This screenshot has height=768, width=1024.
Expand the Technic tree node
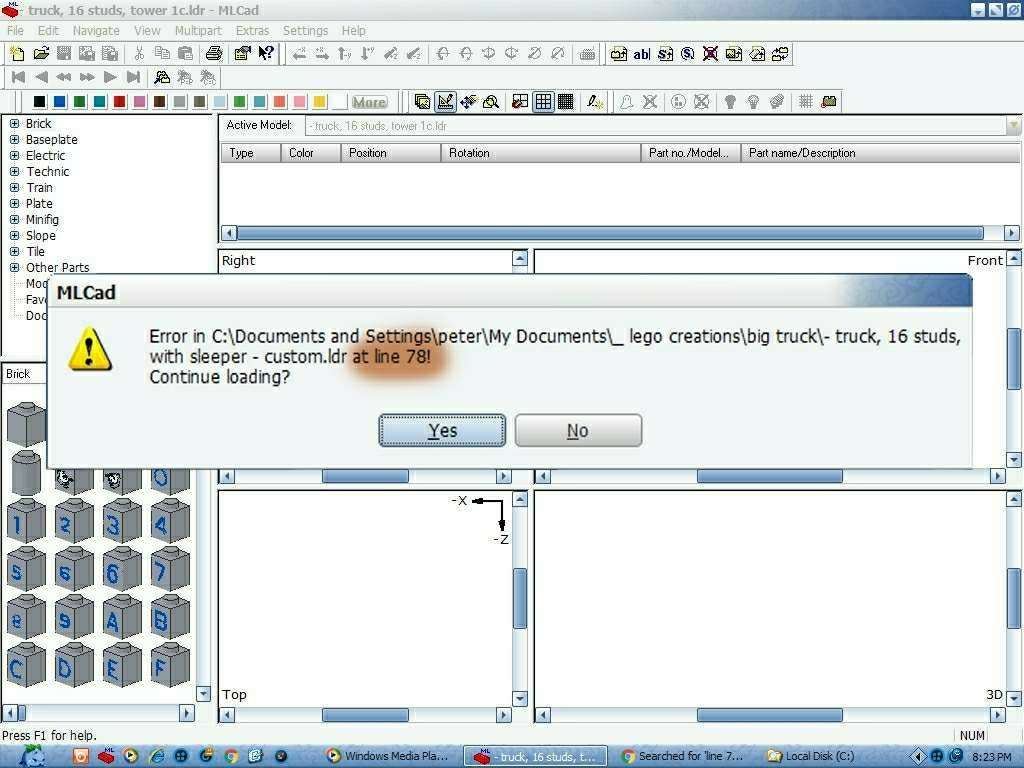pos(15,172)
